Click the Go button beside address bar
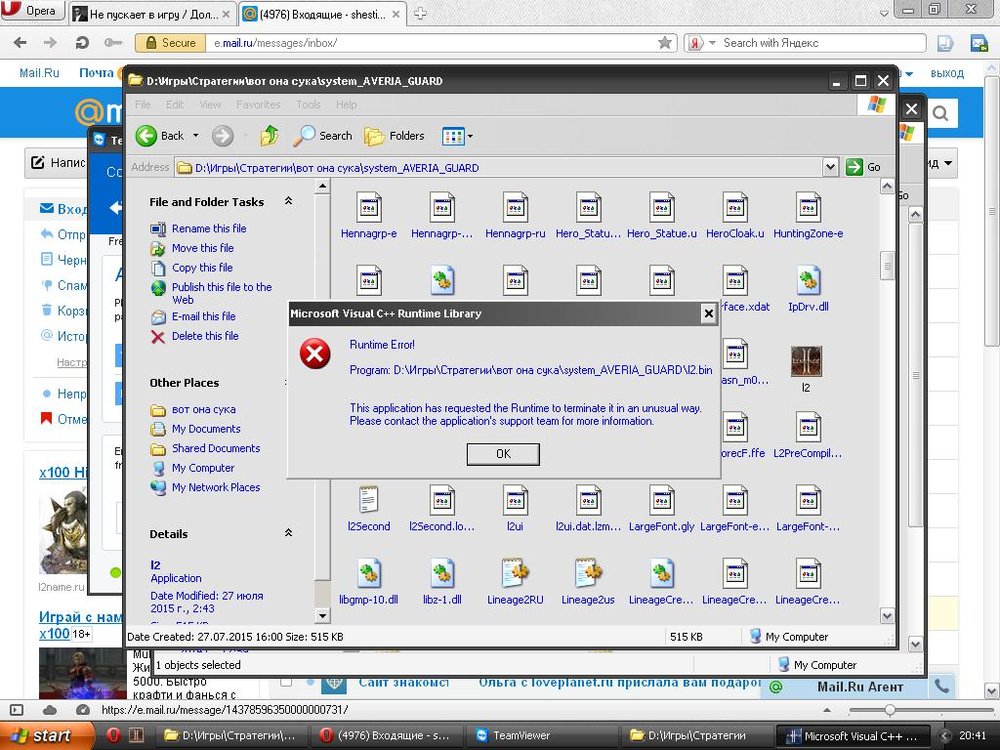This screenshot has height=750, width=1000. [x=863, y=167]
